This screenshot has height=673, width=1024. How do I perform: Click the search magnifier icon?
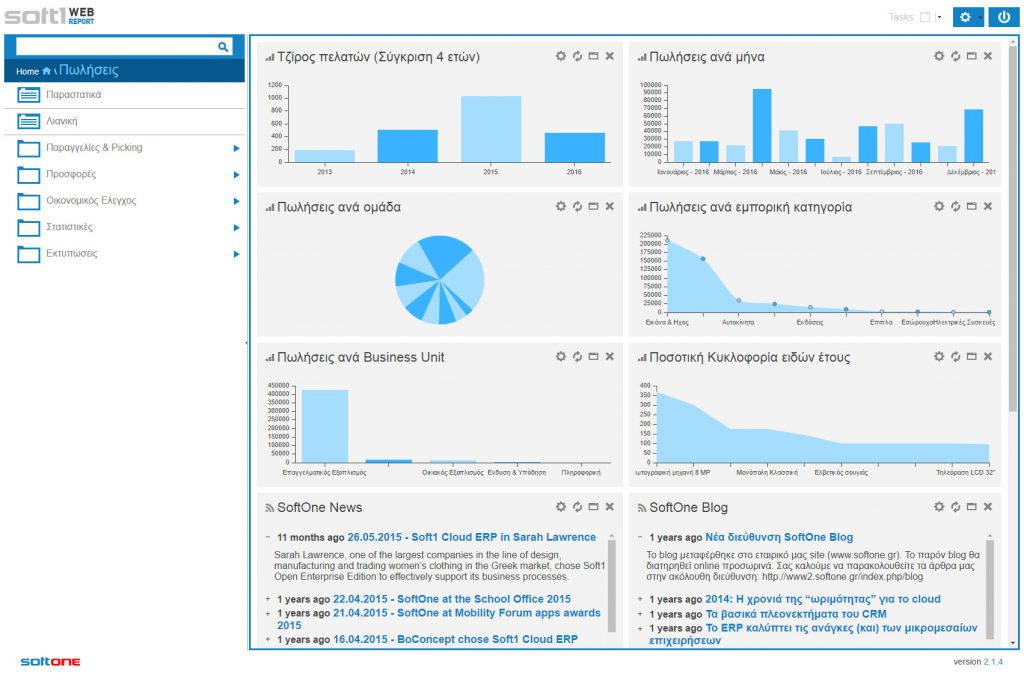223,46
